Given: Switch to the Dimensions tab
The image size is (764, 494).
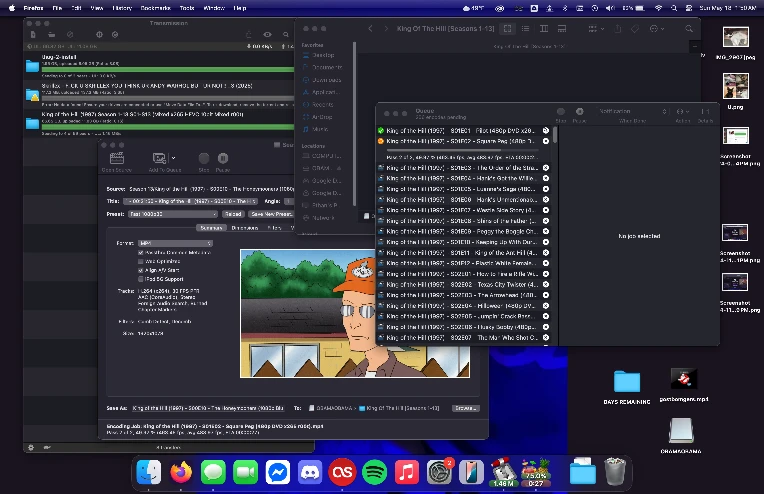Looking at the screenshot, I should (x=245, y=228).
